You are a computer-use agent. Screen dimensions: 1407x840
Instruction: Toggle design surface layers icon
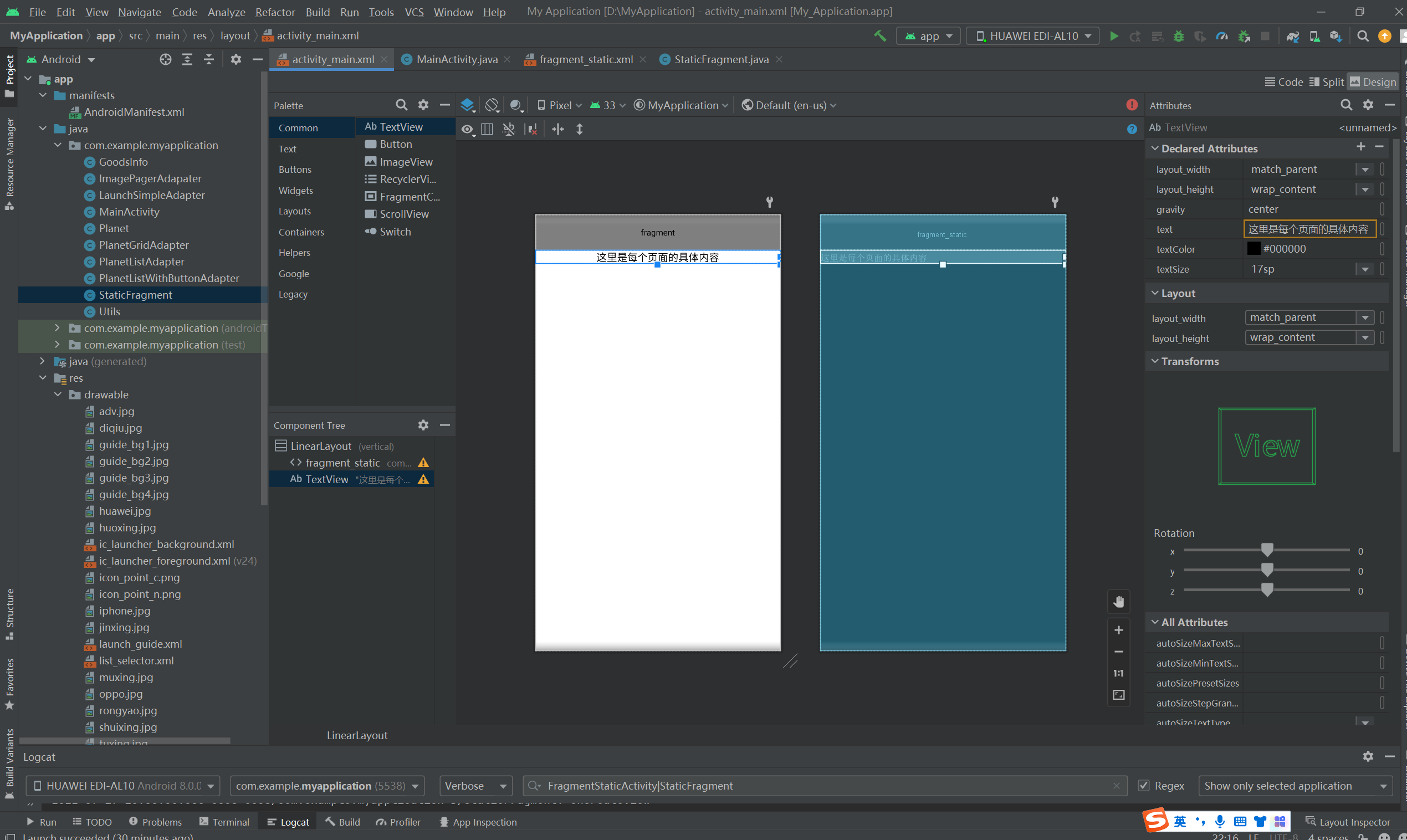coord(468,105)
